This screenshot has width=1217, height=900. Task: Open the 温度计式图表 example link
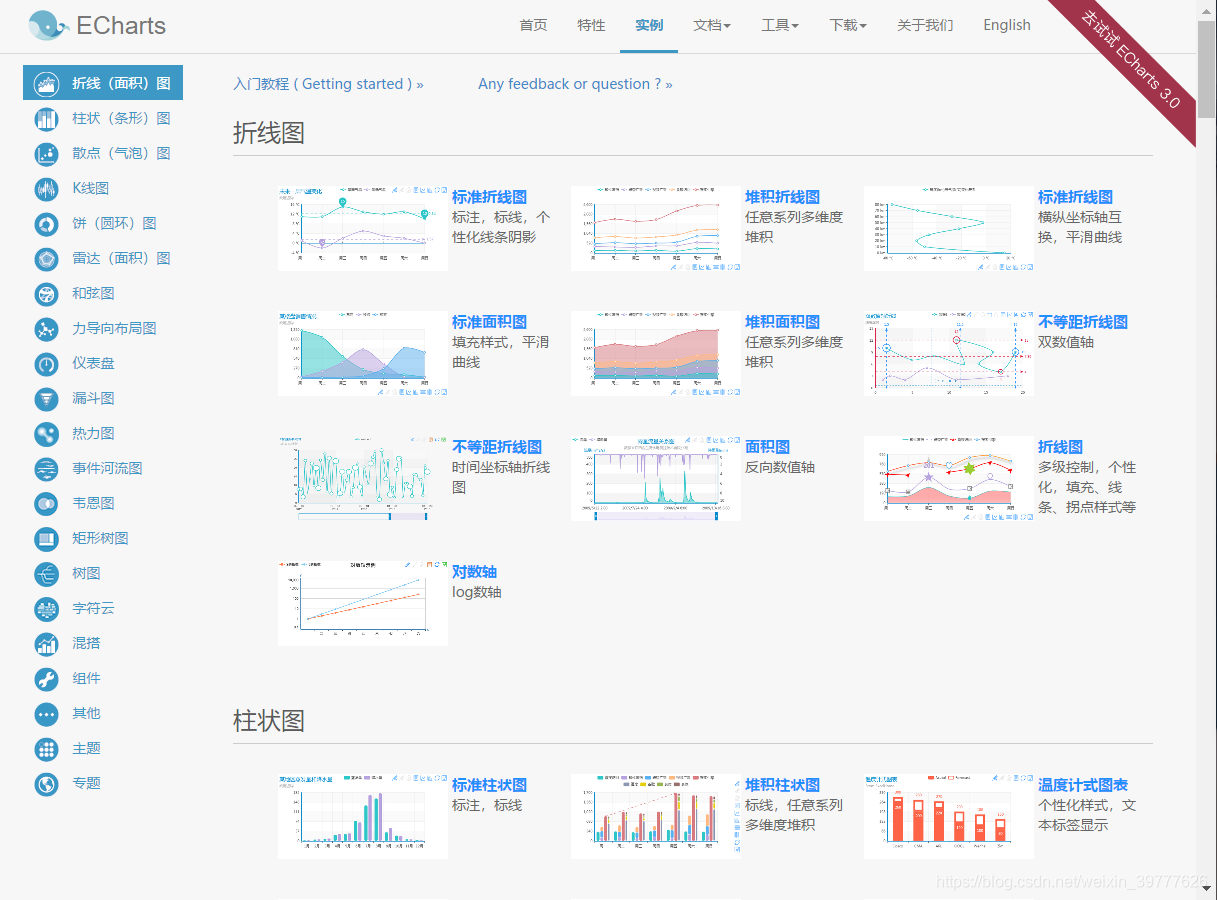point(1083,785)
